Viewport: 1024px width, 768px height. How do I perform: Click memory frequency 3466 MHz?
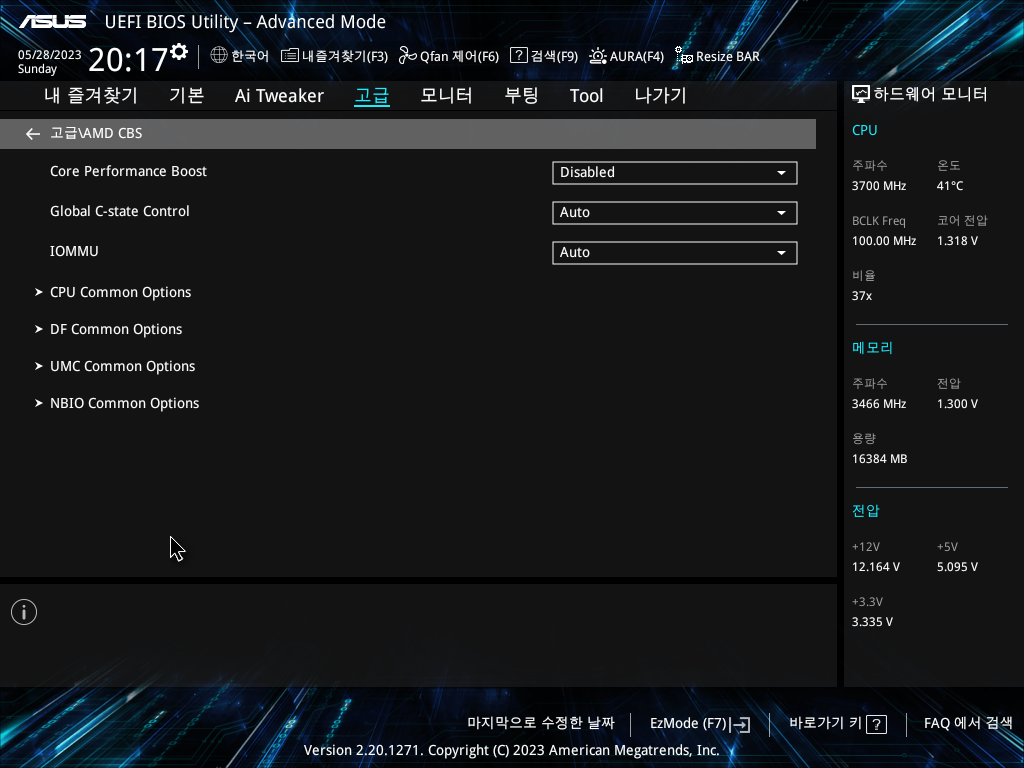pyautogui.click(x=879, y=404)
